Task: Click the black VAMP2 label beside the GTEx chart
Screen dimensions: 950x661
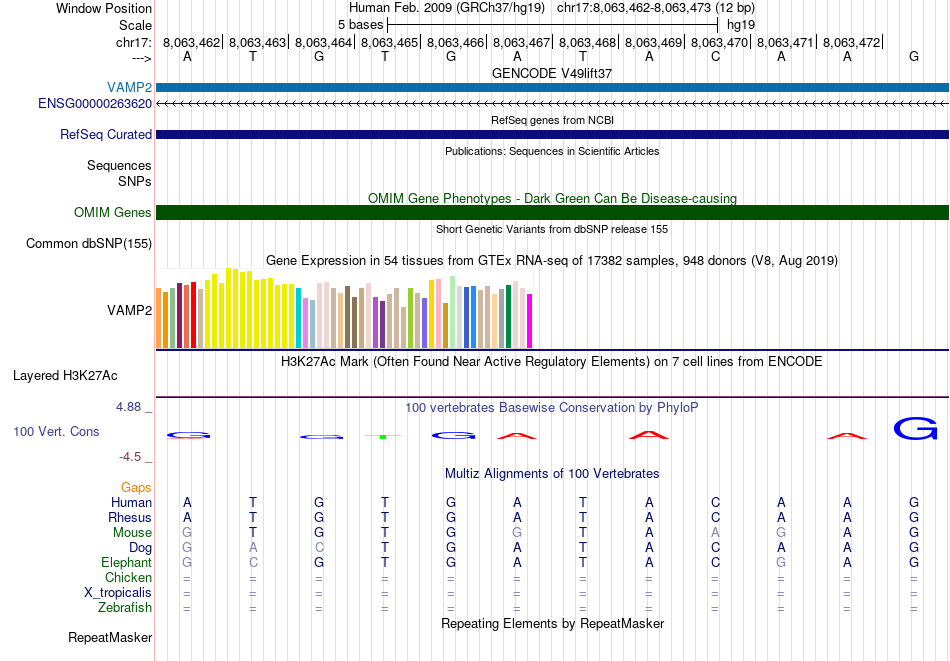Action: tap(130, 310)
